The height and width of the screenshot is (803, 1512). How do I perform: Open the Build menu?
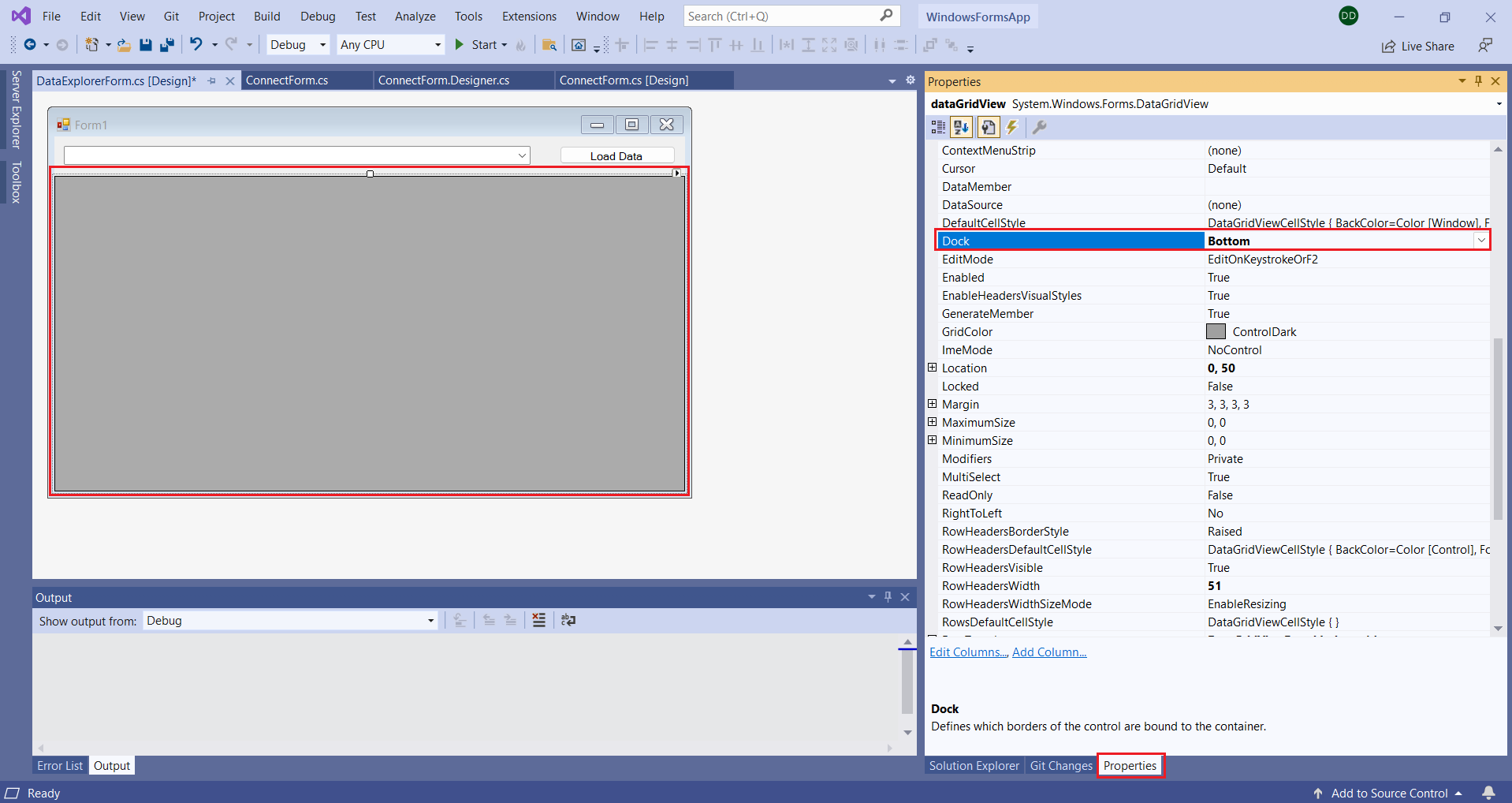click(266, 17)
